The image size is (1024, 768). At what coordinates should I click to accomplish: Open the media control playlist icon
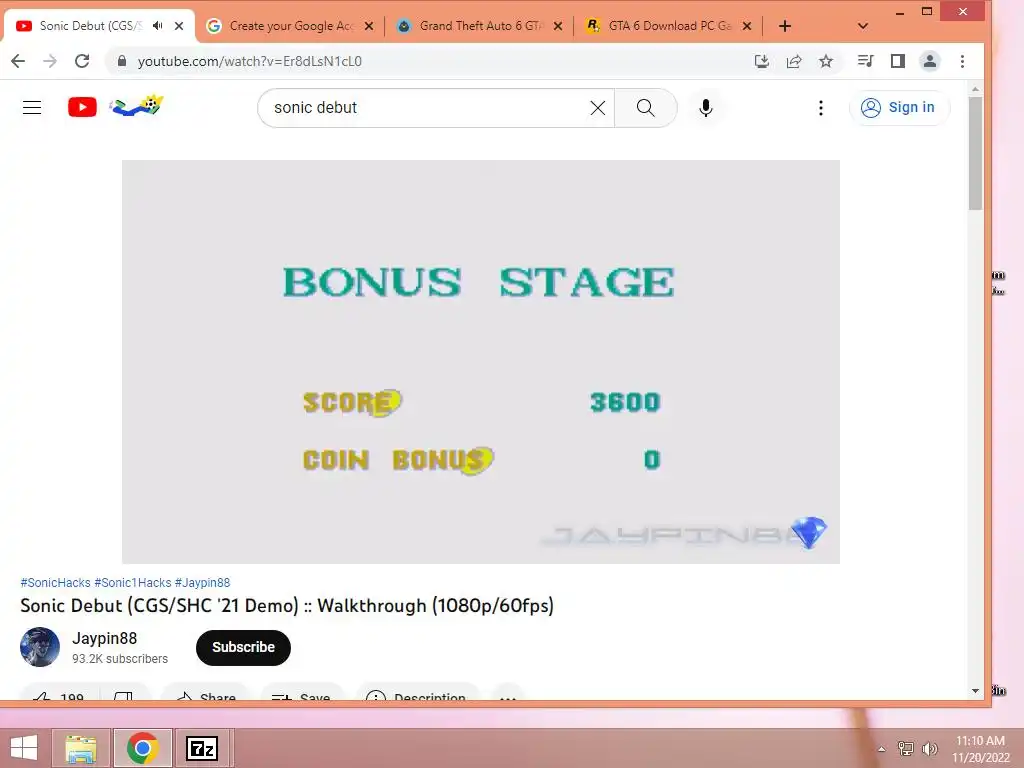click(865, 61)
